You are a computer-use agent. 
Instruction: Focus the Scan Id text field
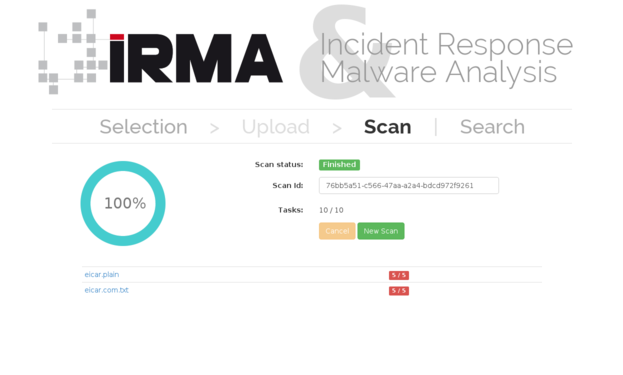[x=408, y=186]
